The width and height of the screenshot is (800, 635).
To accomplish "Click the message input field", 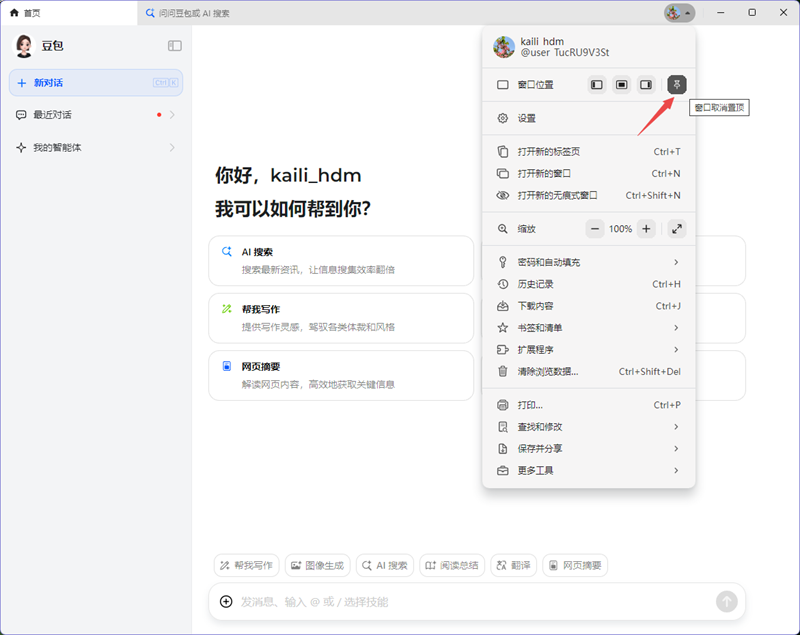I will point(400,602).
